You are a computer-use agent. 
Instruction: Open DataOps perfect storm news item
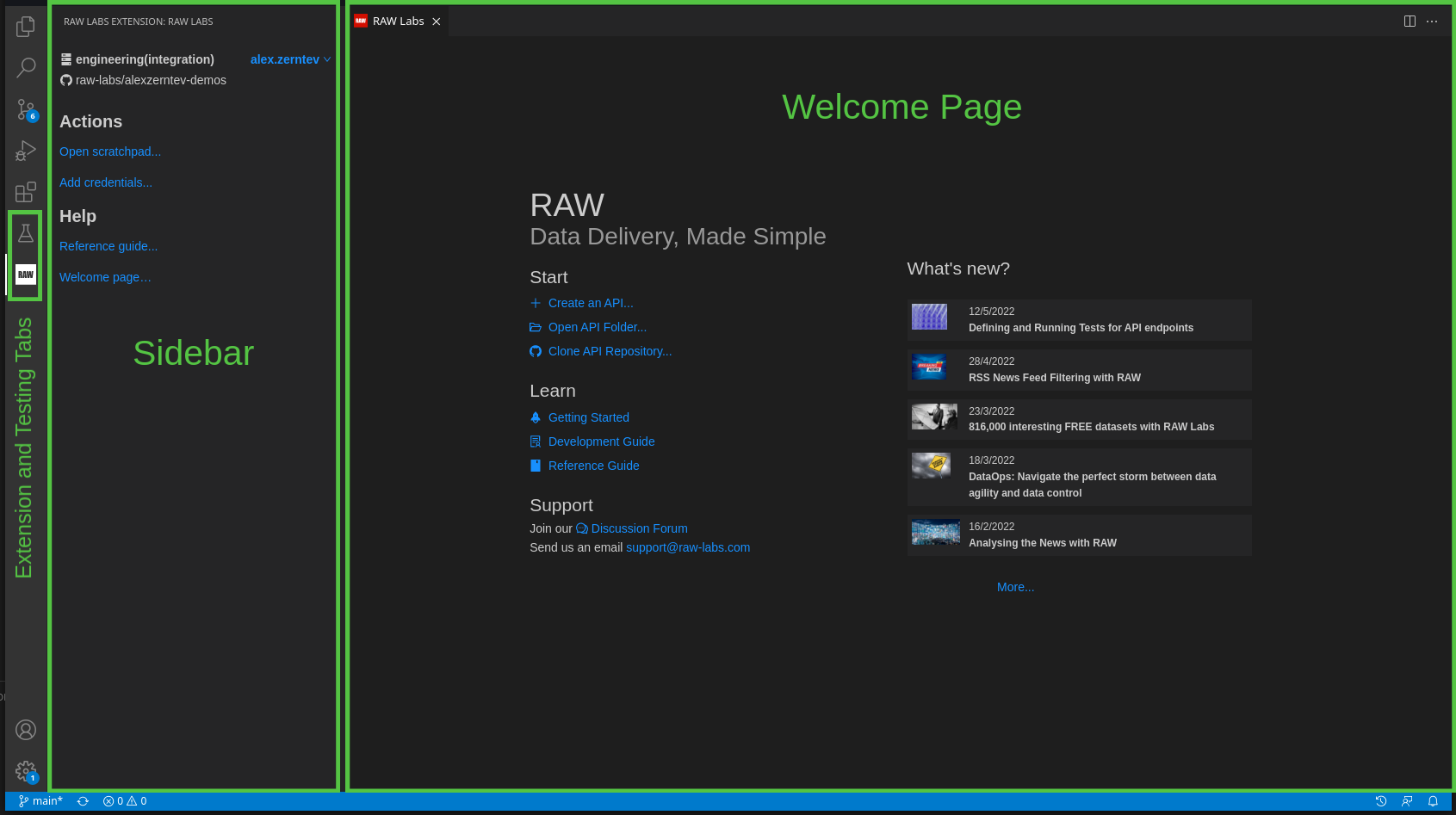tap(1080, 477)
